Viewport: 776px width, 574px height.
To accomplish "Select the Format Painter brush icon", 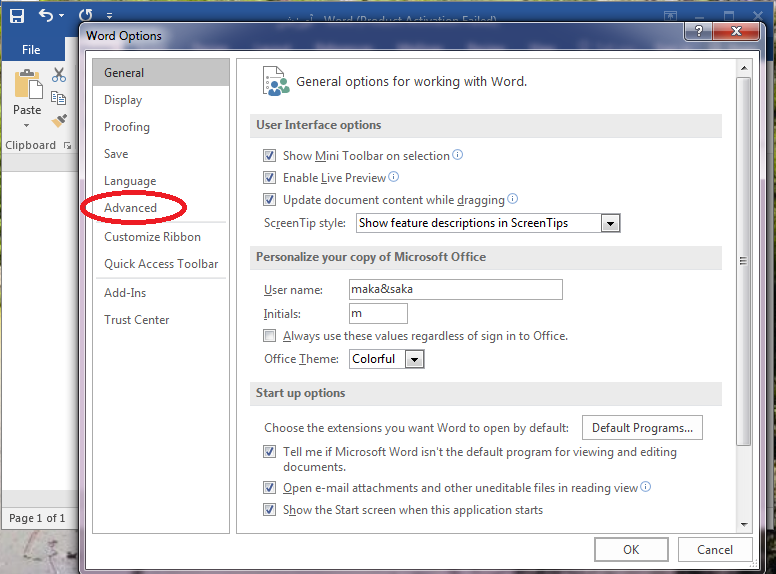I will pyautogui.click(x=59, y=120).
